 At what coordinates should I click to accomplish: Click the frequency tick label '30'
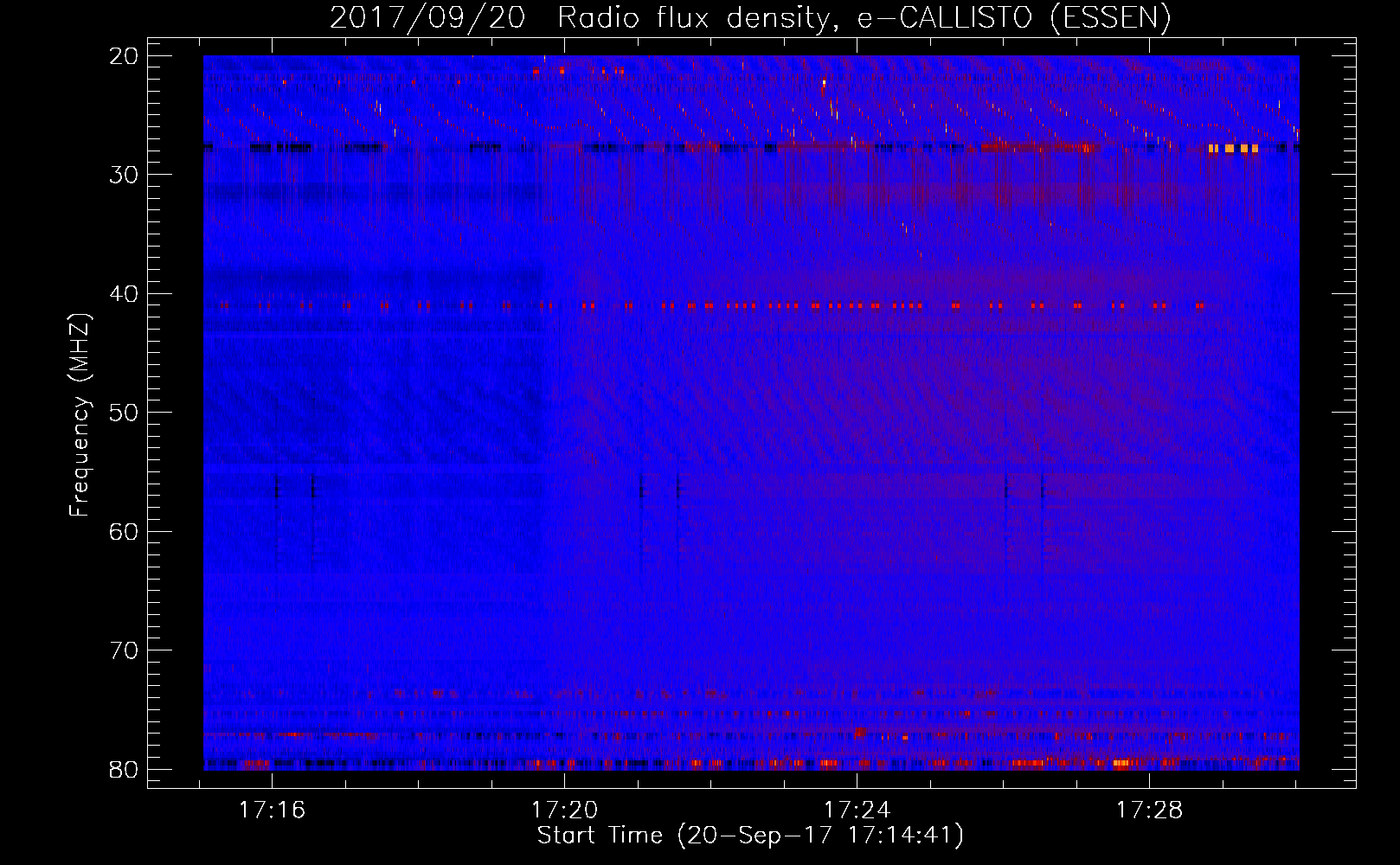(125, 175)
